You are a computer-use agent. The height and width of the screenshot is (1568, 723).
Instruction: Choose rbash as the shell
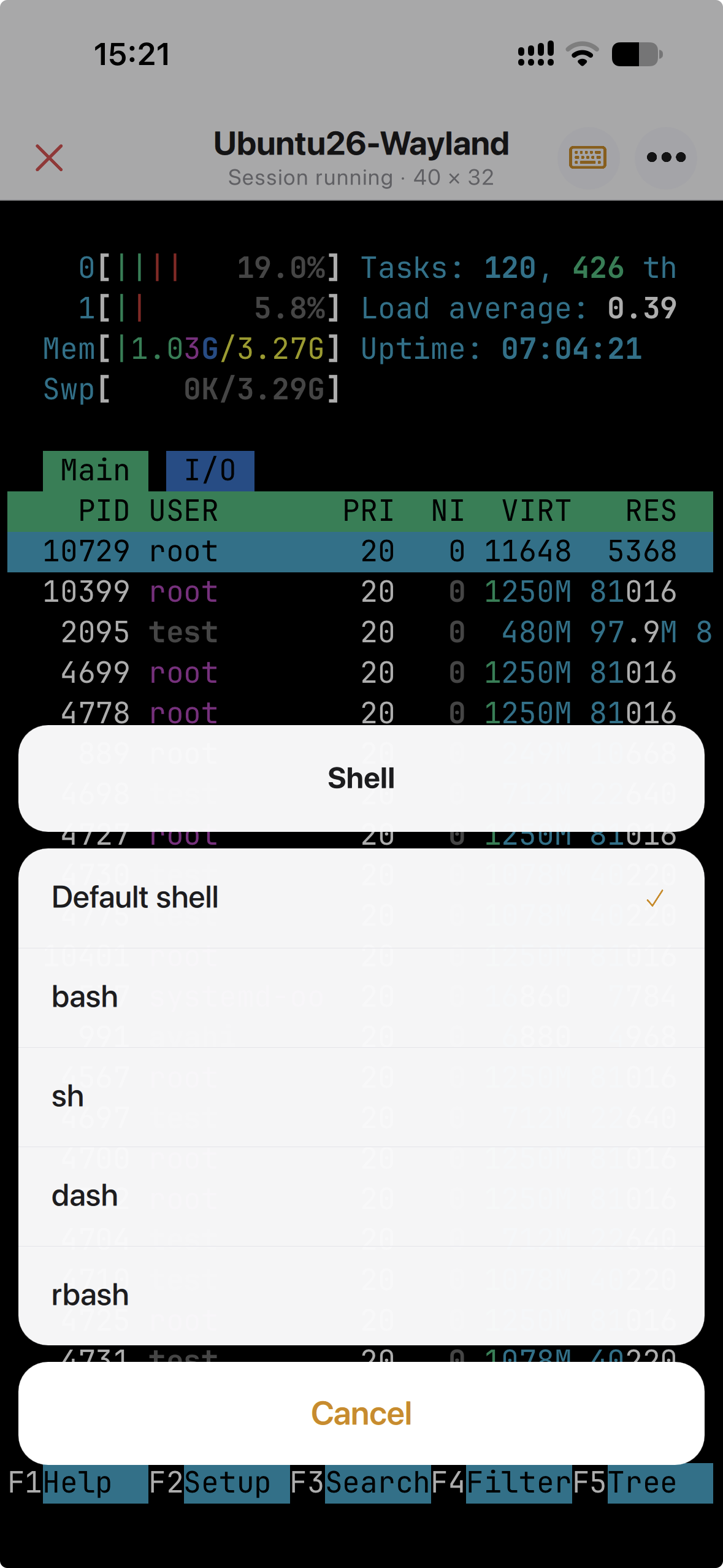click(x=361, y=1296)
